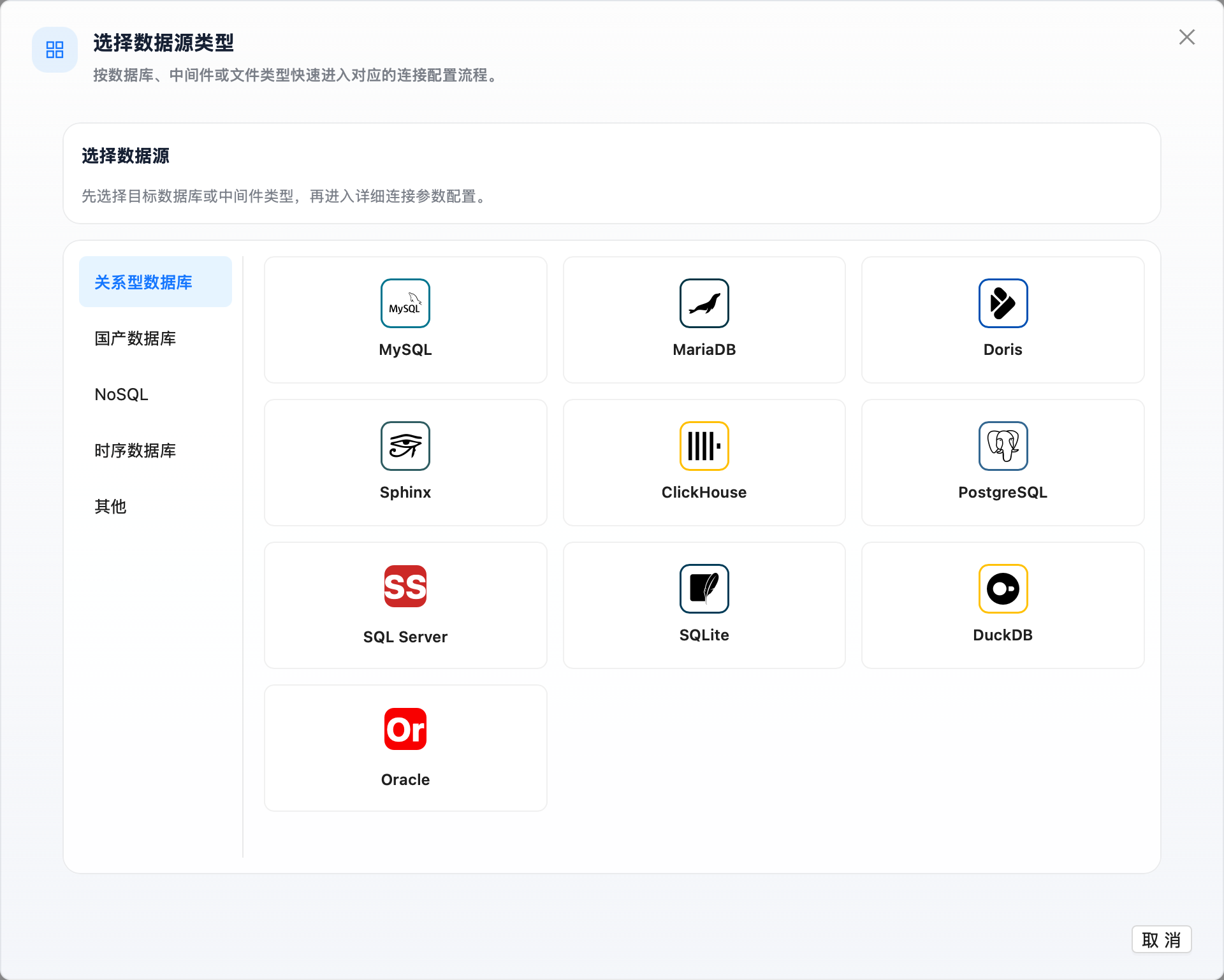This screenshot has height=980, width=1224.
Task: Click the 选择数据源类型 dialog title
Action: coord(163,43)
